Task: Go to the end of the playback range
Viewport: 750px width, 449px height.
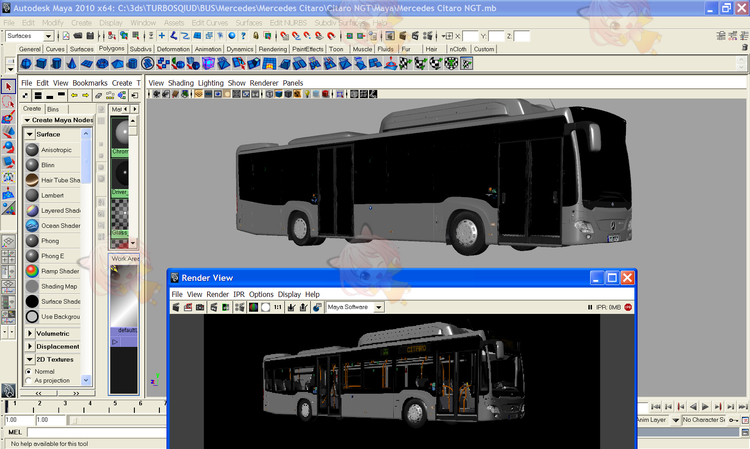Action: pos(743,406)
